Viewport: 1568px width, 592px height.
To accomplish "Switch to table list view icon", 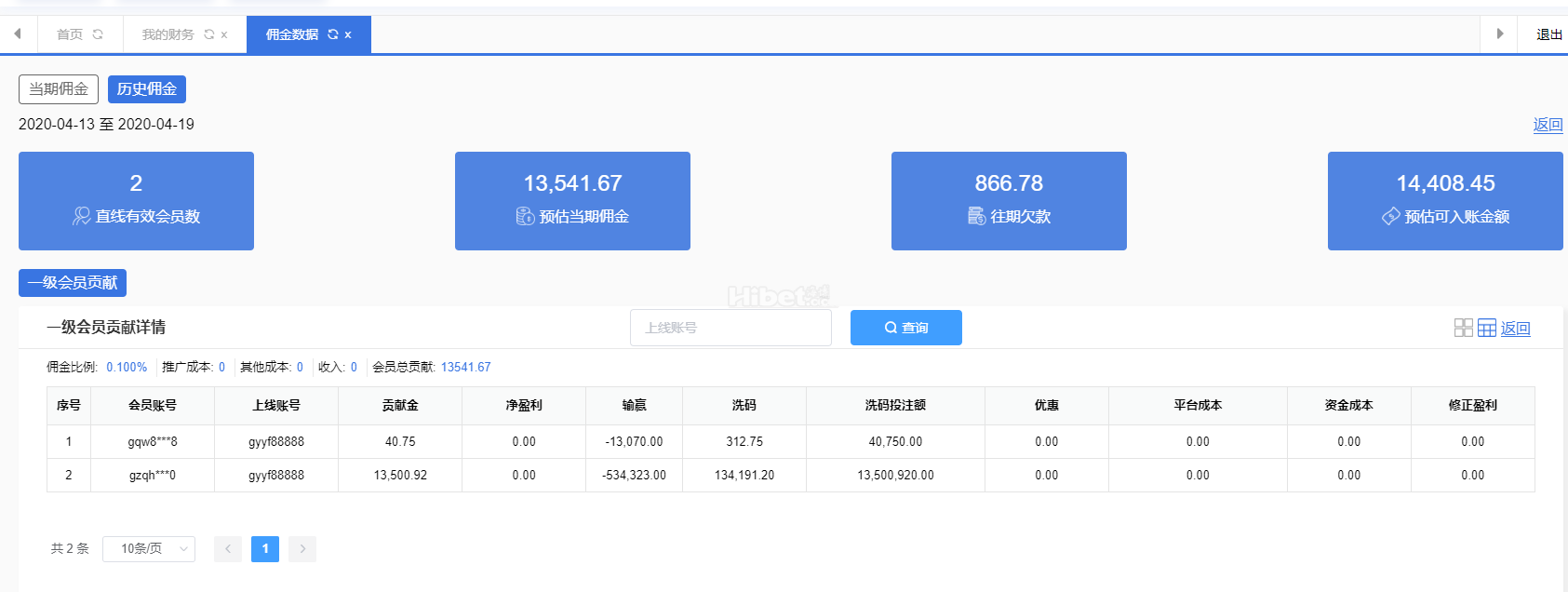I will (x=1486, y=328).
